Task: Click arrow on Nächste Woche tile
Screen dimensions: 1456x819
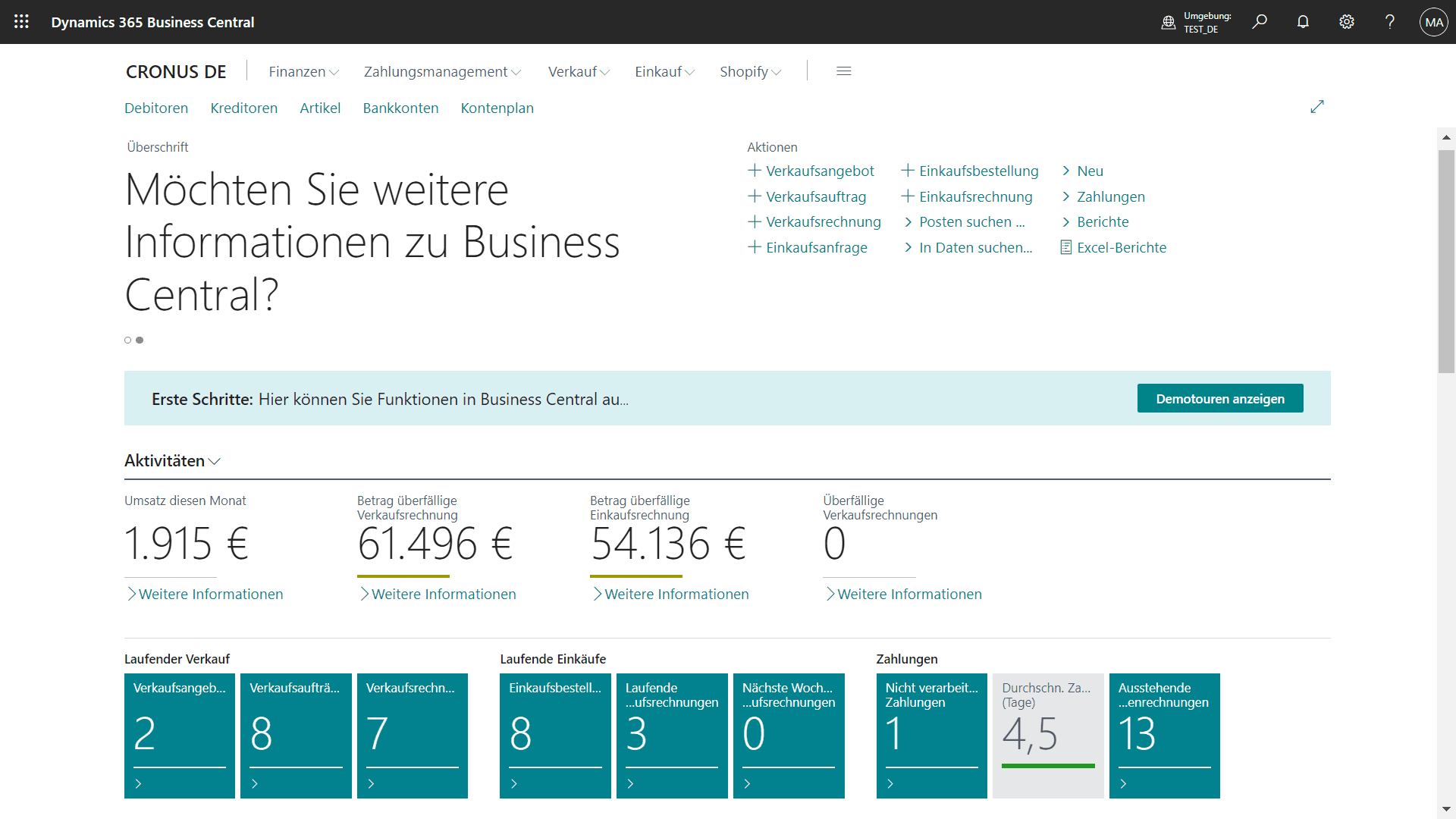Action: [748, 783]
